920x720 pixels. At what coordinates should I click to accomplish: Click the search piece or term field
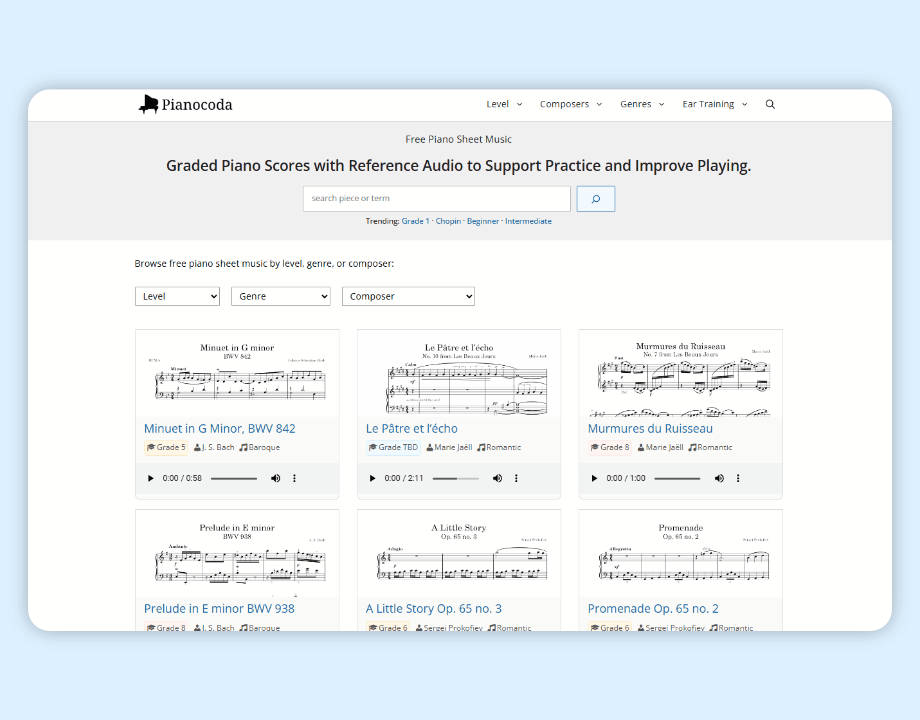pos(436,199)
